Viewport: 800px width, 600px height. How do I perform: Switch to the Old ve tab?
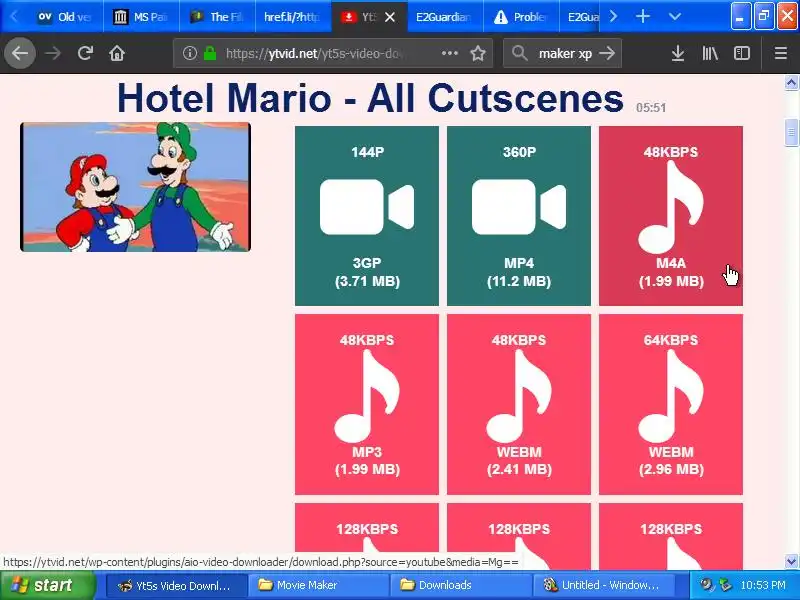[66, 17]
